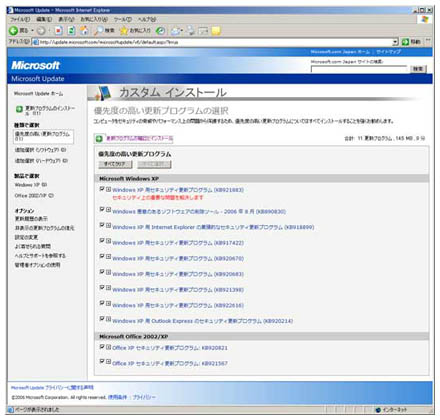440x420 pixels.
Task: Open the Microsoft Update ホーム sidebar link
Action: (x=38, y=94)
